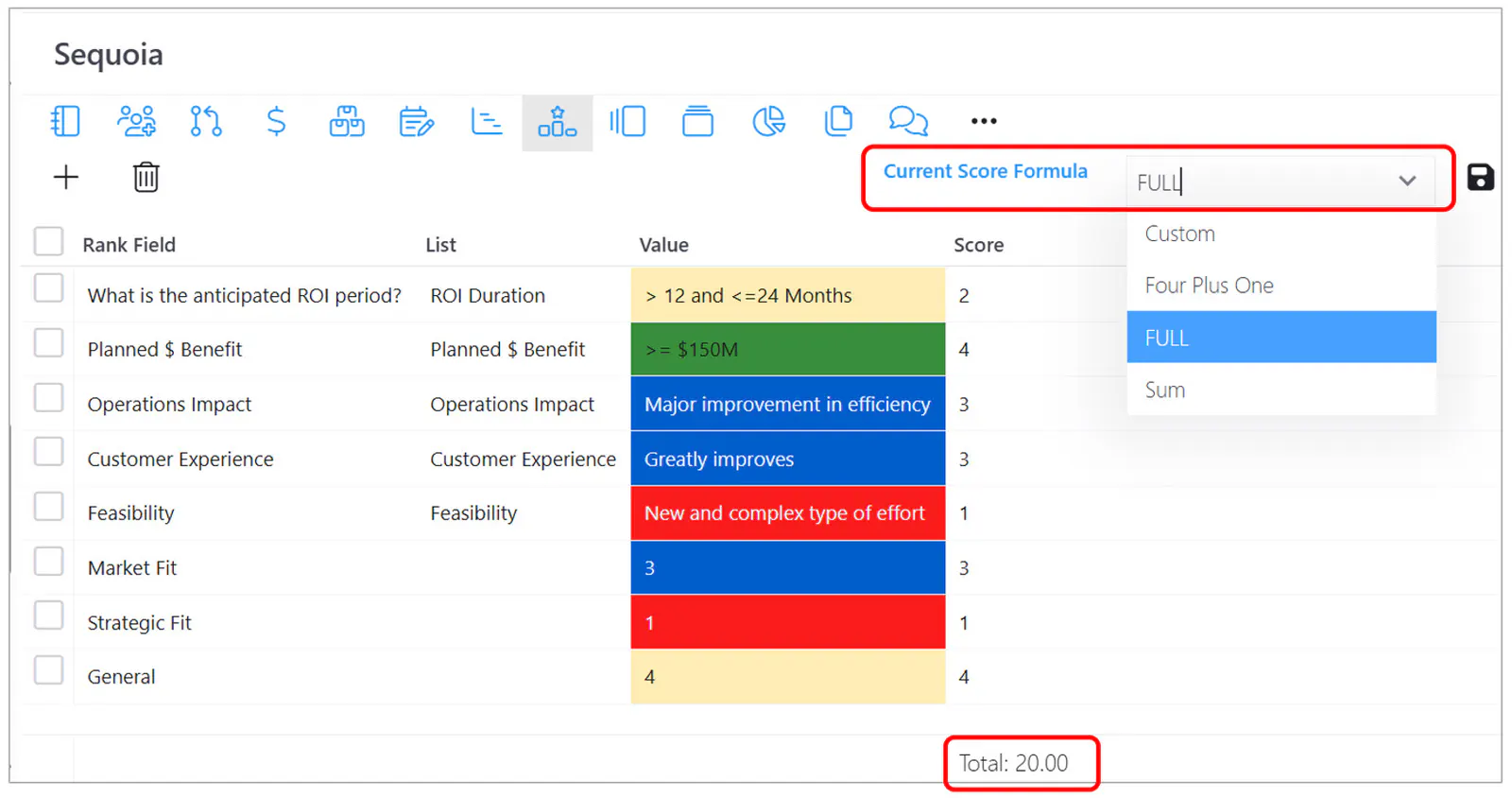
Task: Open the calendar edit icon
Action: (417, 122)
